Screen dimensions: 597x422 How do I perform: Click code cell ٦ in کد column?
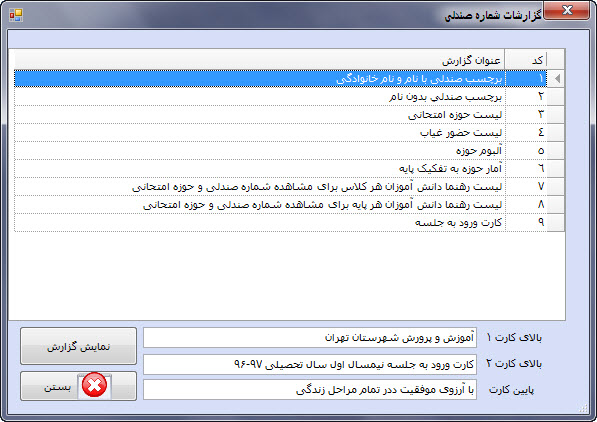pyautogui.click(x=526, y=168)
